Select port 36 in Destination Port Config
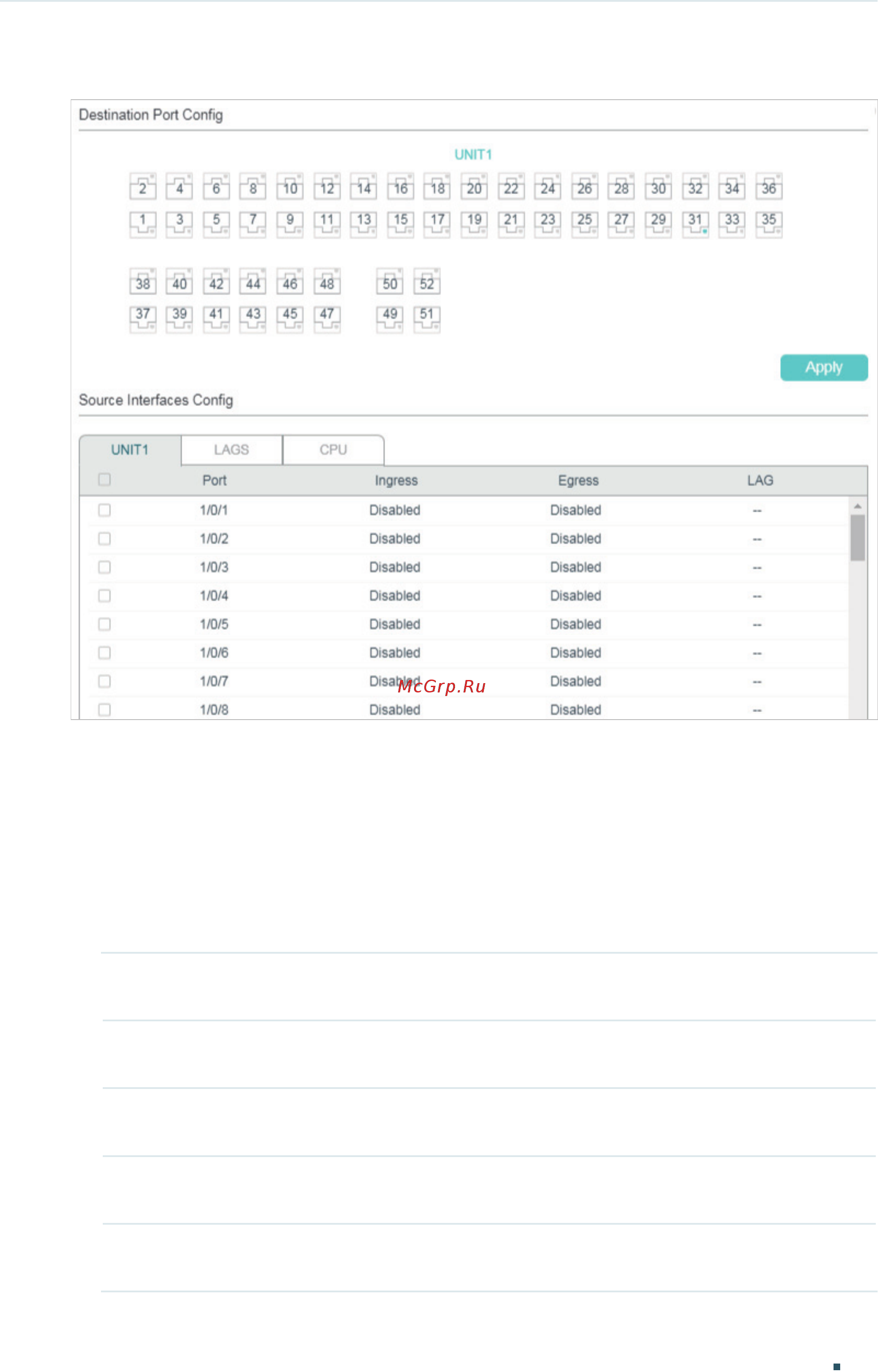 [769, 186]
